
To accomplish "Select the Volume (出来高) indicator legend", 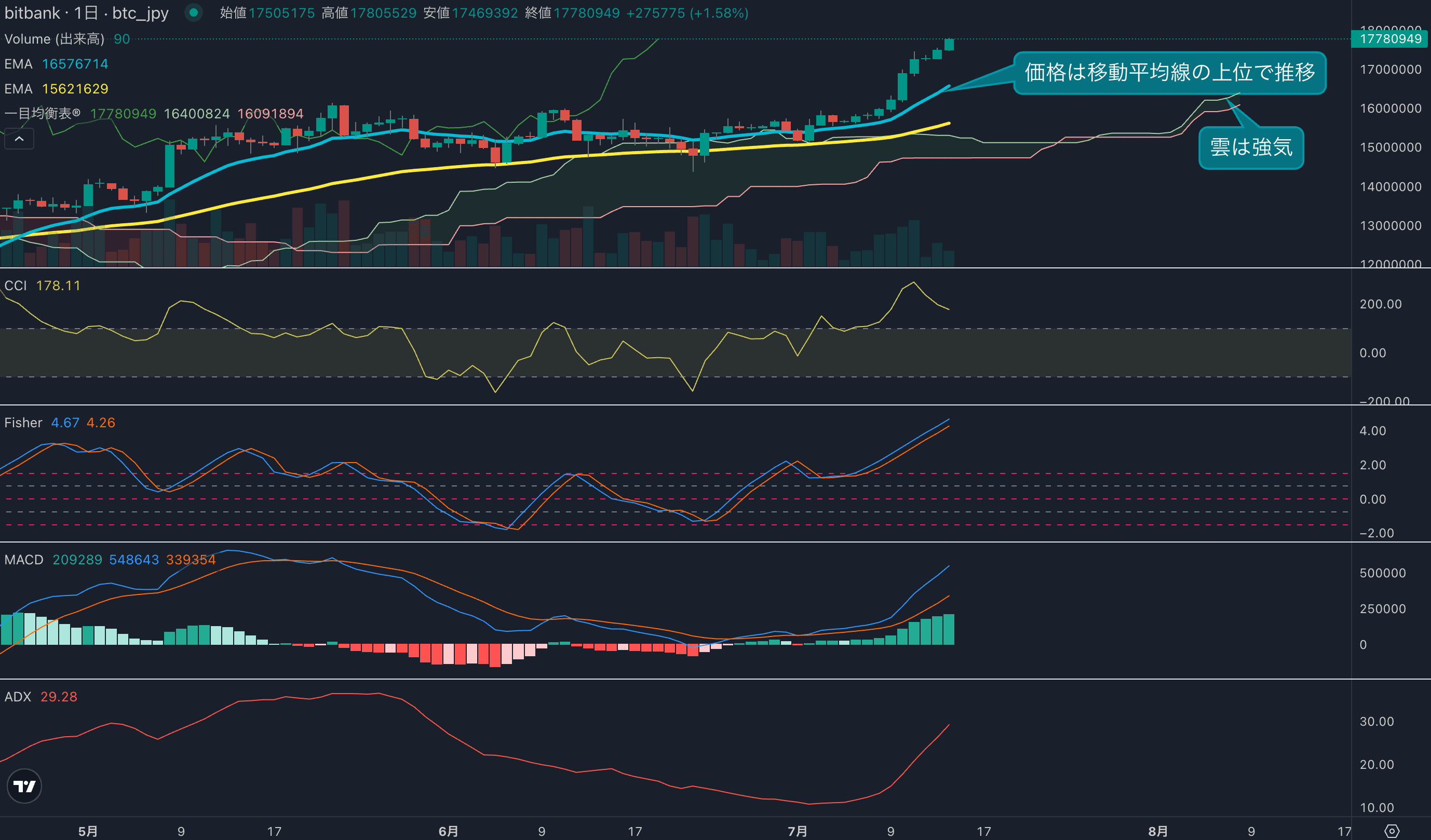I will tap(55, 39).
